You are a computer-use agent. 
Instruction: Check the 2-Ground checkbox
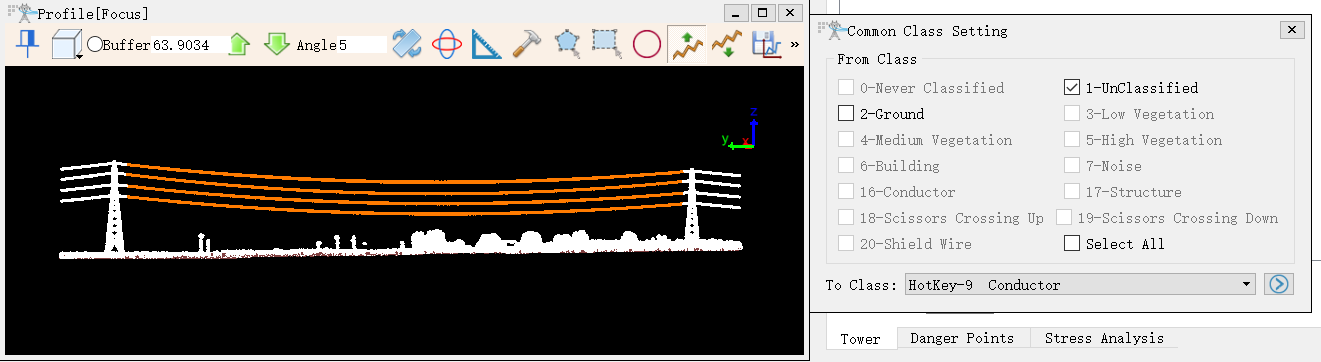[x=846, y=114]
